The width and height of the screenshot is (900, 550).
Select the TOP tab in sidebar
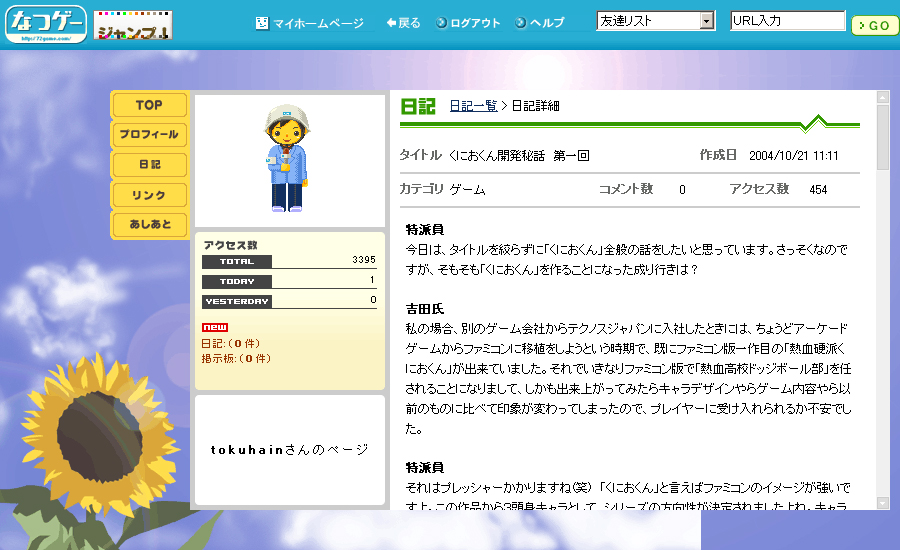tap(149, 105)
